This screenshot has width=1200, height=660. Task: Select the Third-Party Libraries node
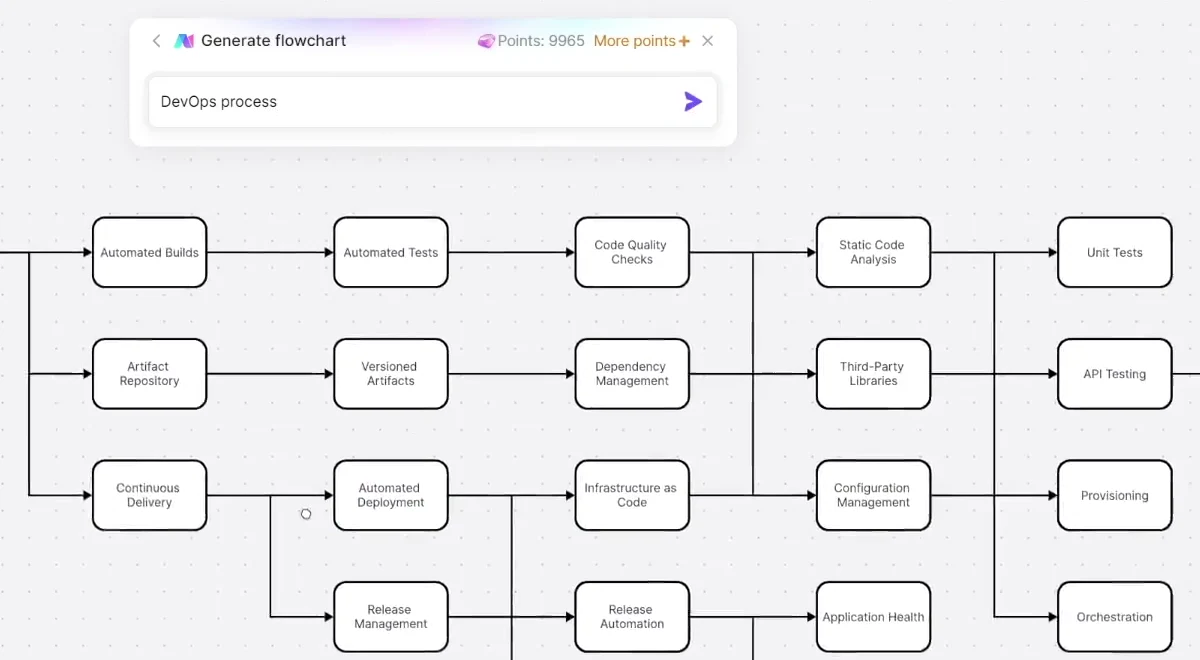tap(873, 374)
